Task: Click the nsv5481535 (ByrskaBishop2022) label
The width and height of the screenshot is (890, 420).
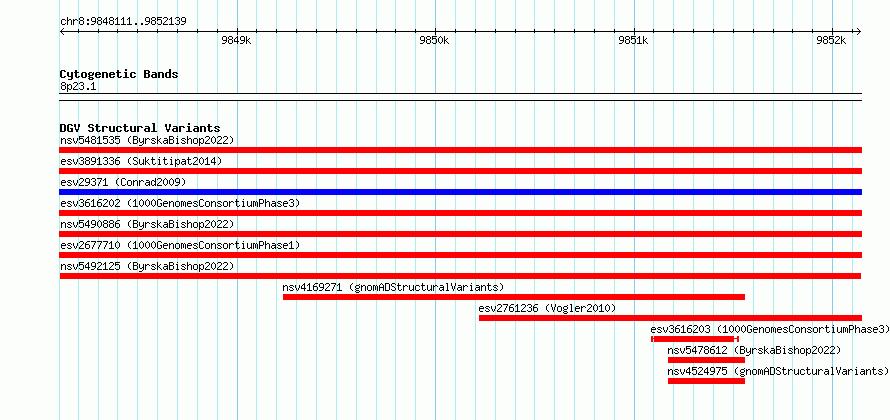Action: 147,140
